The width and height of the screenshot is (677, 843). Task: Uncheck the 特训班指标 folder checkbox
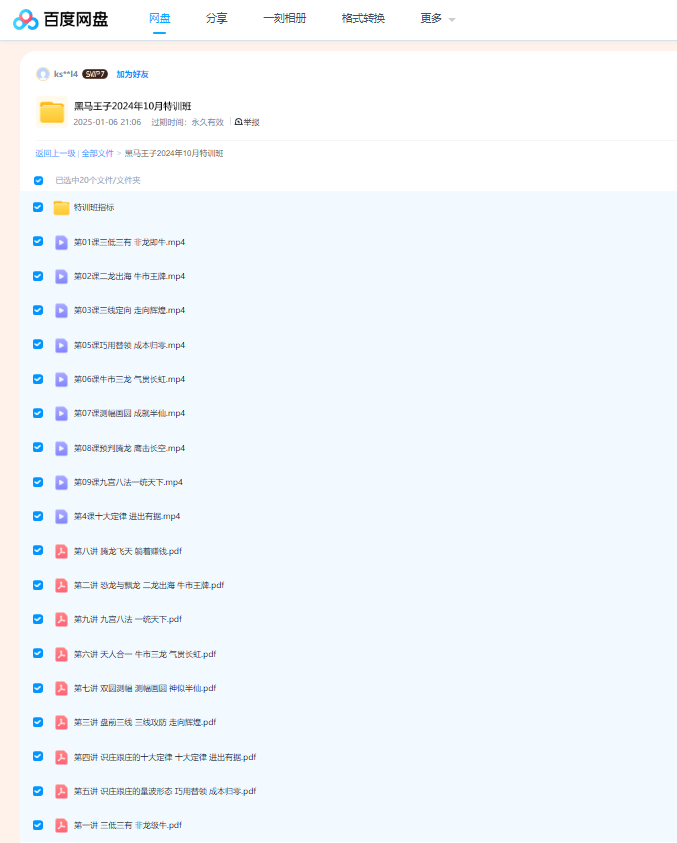click(x=38, y=207)
